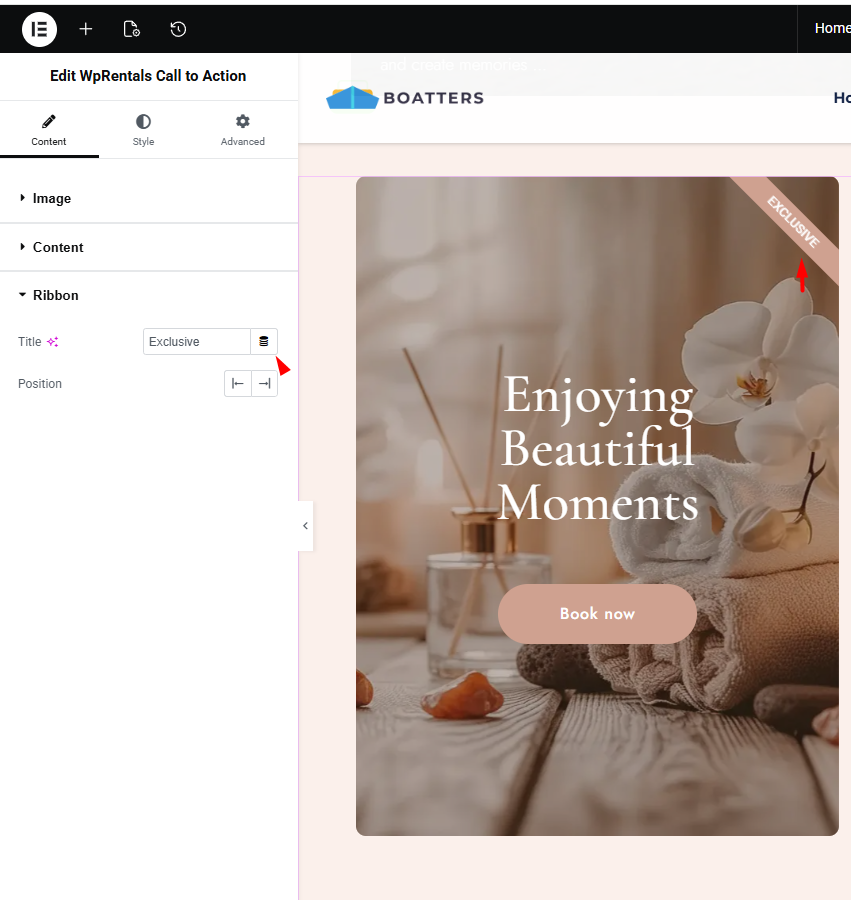
Task: Open the page settings document icon
Action: pos(131,29)
